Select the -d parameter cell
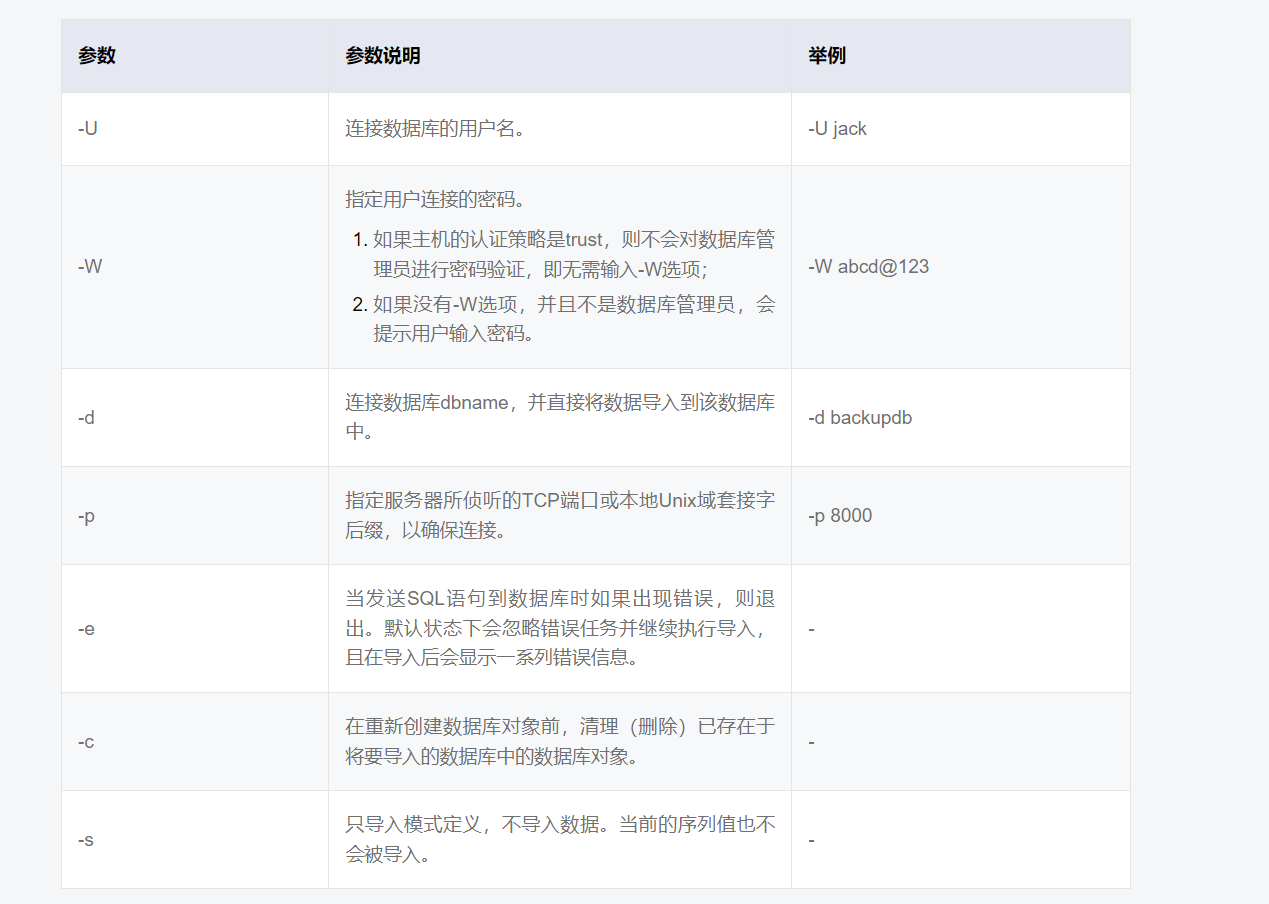The width and height of the screenshot is (1269, 904). tap(86, 417)
